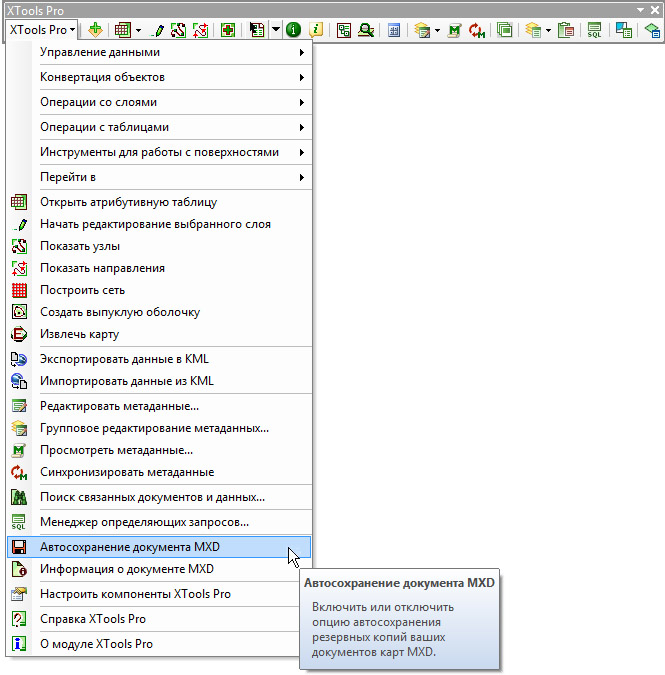
Task: Select 'Синхронизировать метаданные' menu entry
Action: (159, 472)
